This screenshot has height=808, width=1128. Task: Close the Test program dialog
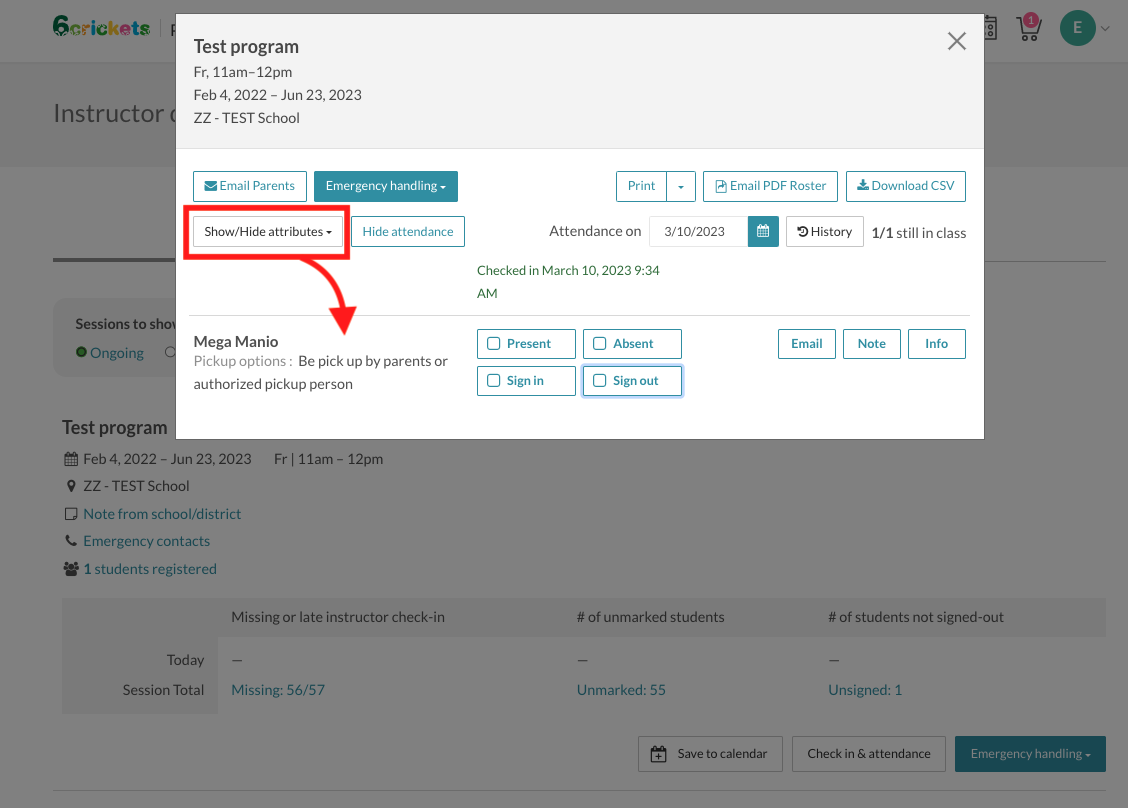pyautogui.click(x=957, y=41)
